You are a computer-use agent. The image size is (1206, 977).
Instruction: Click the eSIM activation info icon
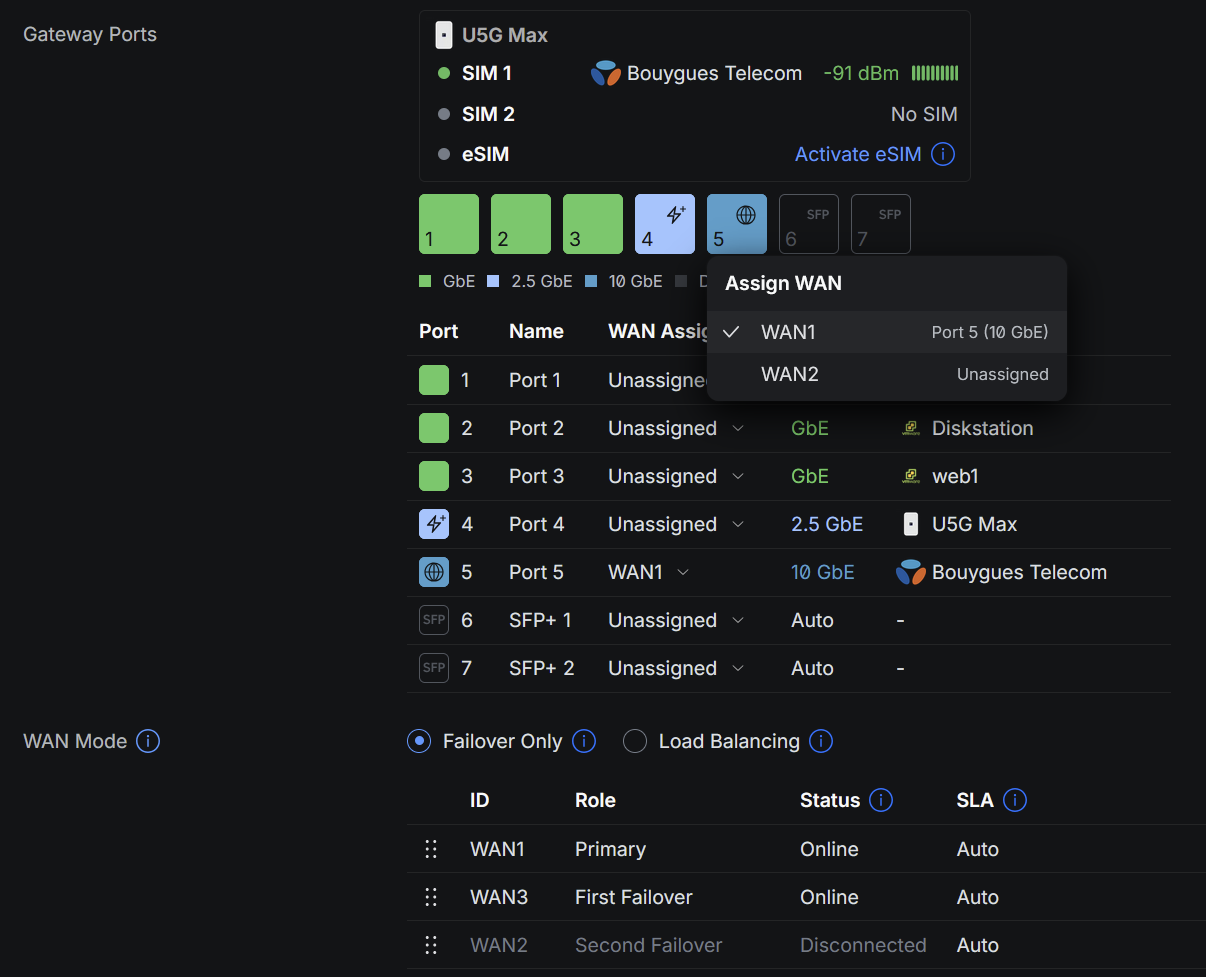click(942, 155)
